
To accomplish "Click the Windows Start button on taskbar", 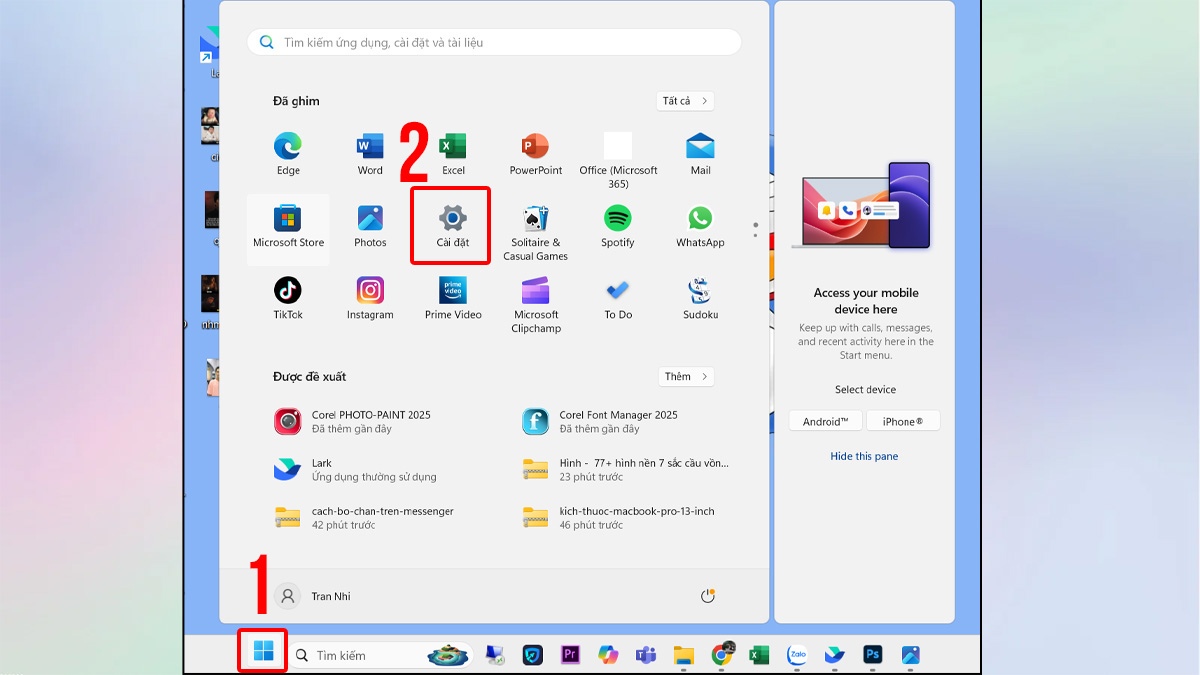I will (263, 652).
